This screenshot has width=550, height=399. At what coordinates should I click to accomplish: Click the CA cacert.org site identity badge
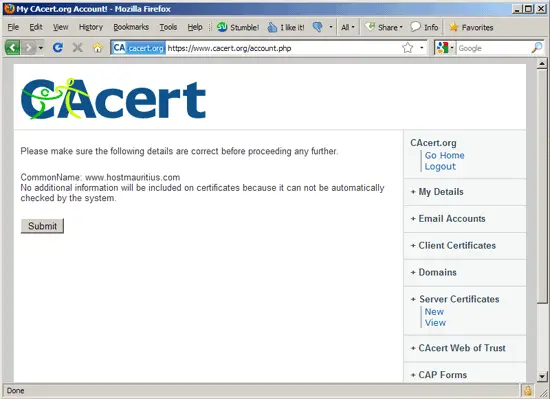139,48
